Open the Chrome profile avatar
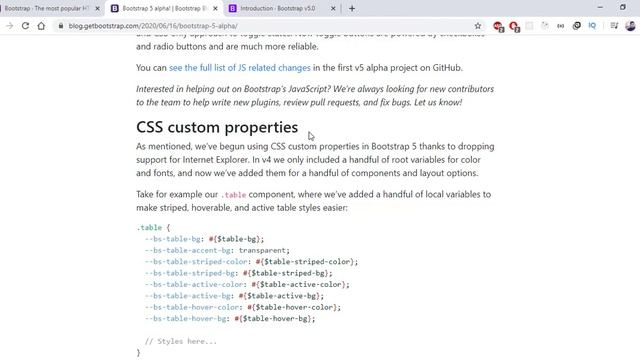Image resolution: width=640 pixels, height=360 pixels. (x=630, y=26)
